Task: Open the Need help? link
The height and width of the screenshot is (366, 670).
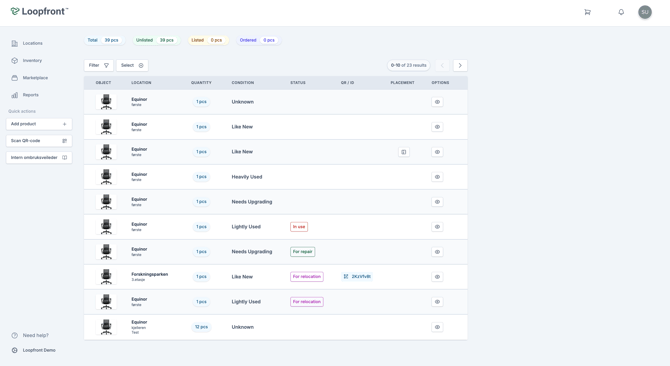Action: [30, 335]
